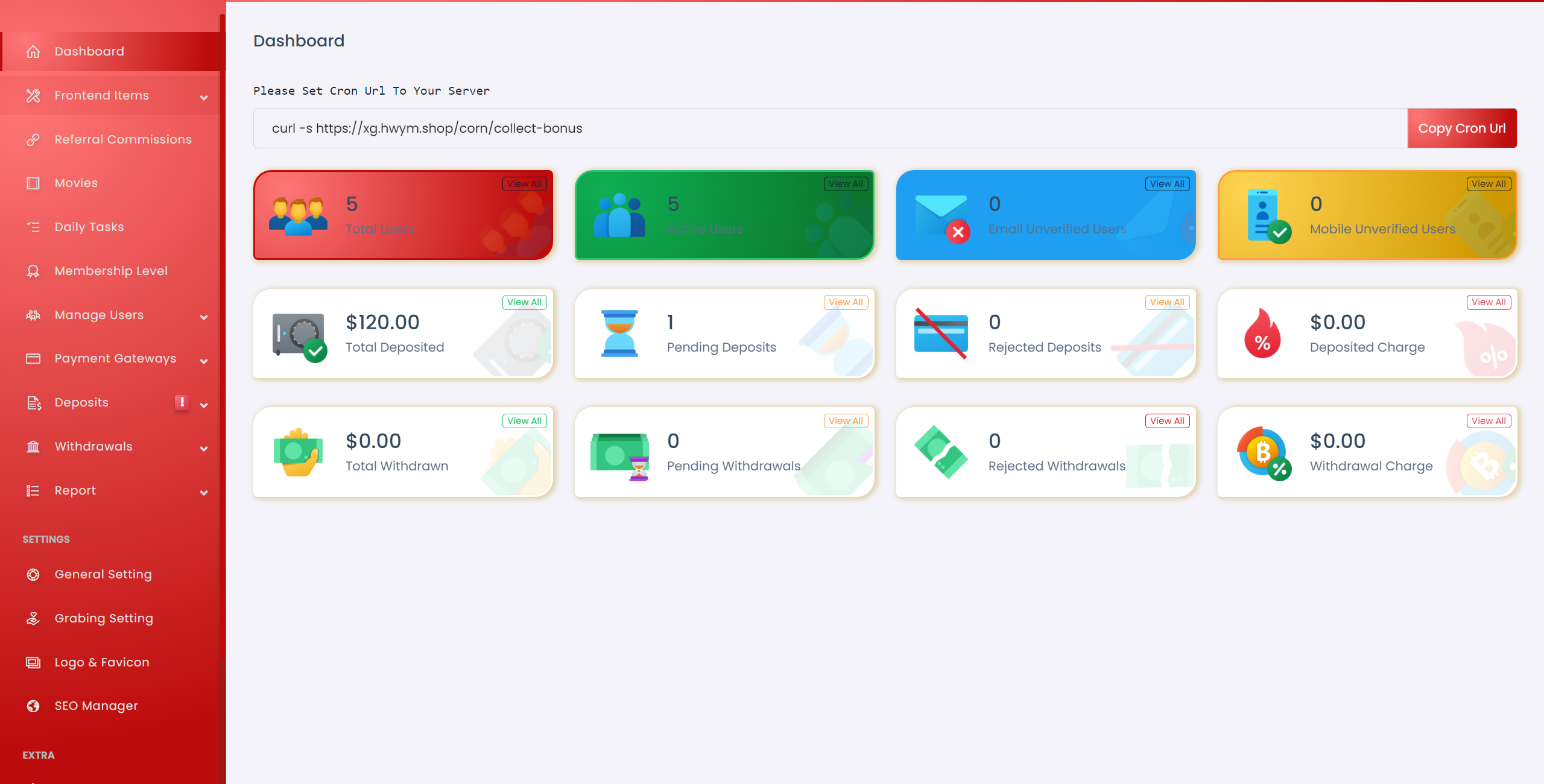Image resolution: width=1544 pixels, height=784 pixels.
Task: Click View All for Pending Deposits
Action: [x=845, y=301]
